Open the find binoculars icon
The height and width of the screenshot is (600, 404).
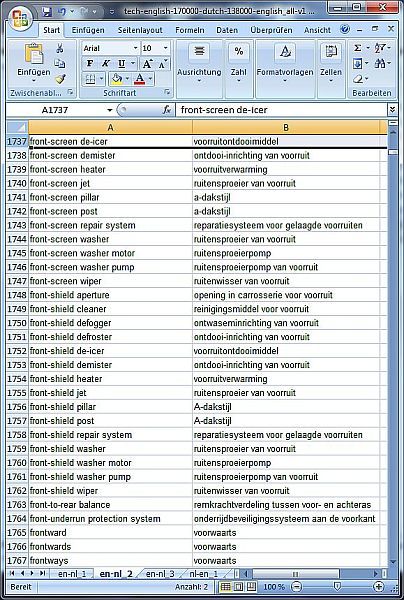(380, 63)
